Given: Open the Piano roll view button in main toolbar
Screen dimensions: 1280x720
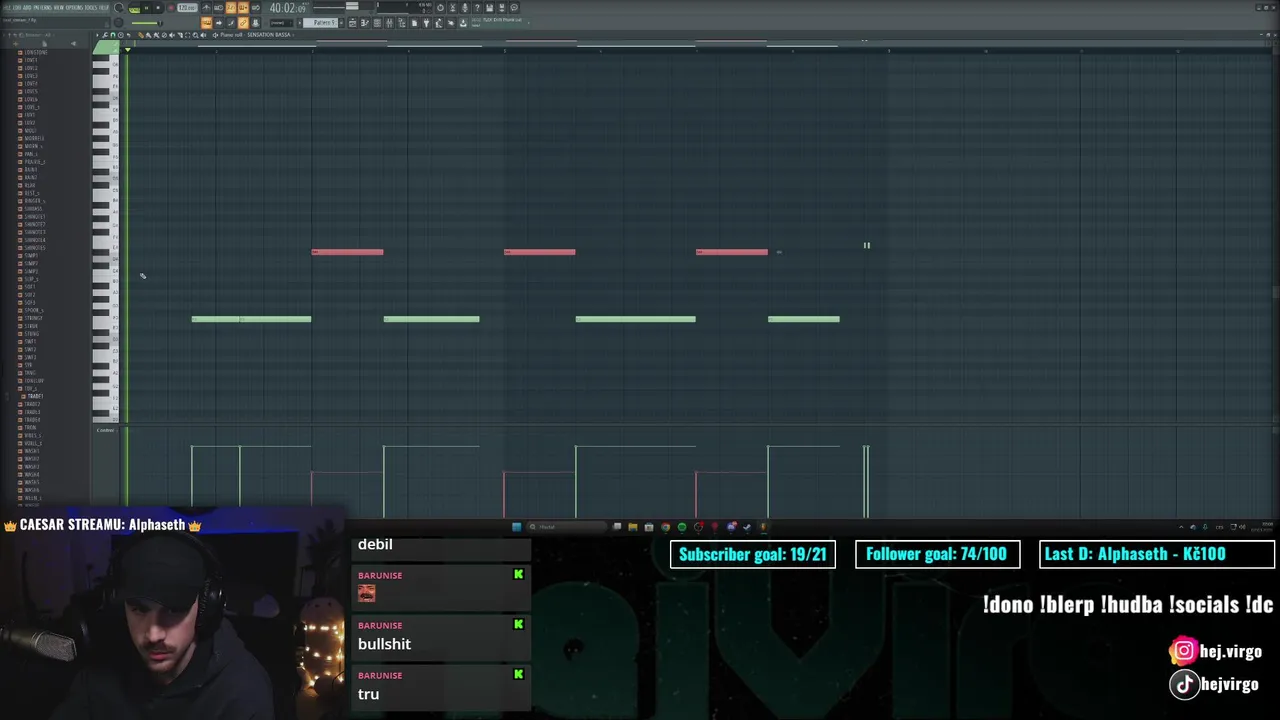Looking at the screenshot, I should click(365, 23).
